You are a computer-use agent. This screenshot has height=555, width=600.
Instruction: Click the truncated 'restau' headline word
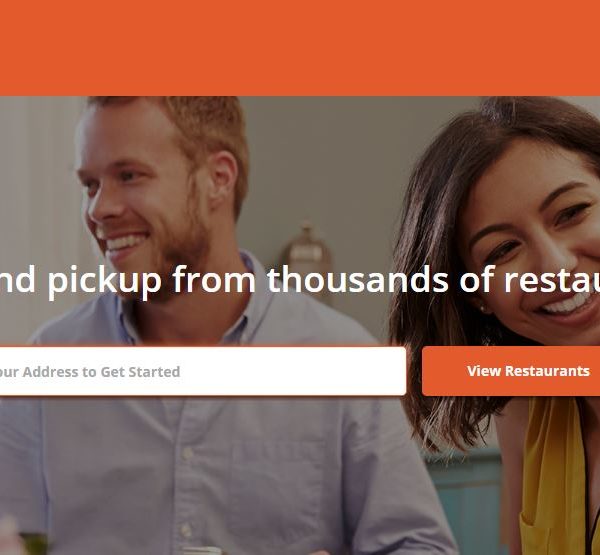coord(552,280)
